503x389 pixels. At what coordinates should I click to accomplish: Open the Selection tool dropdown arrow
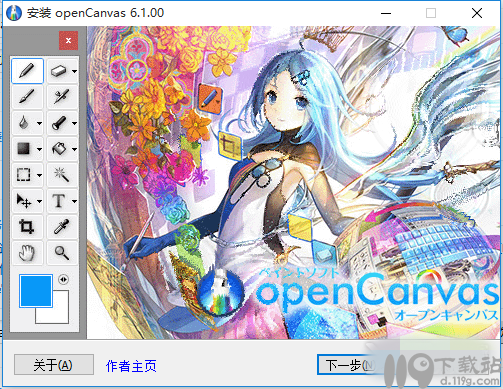point(39,175)
